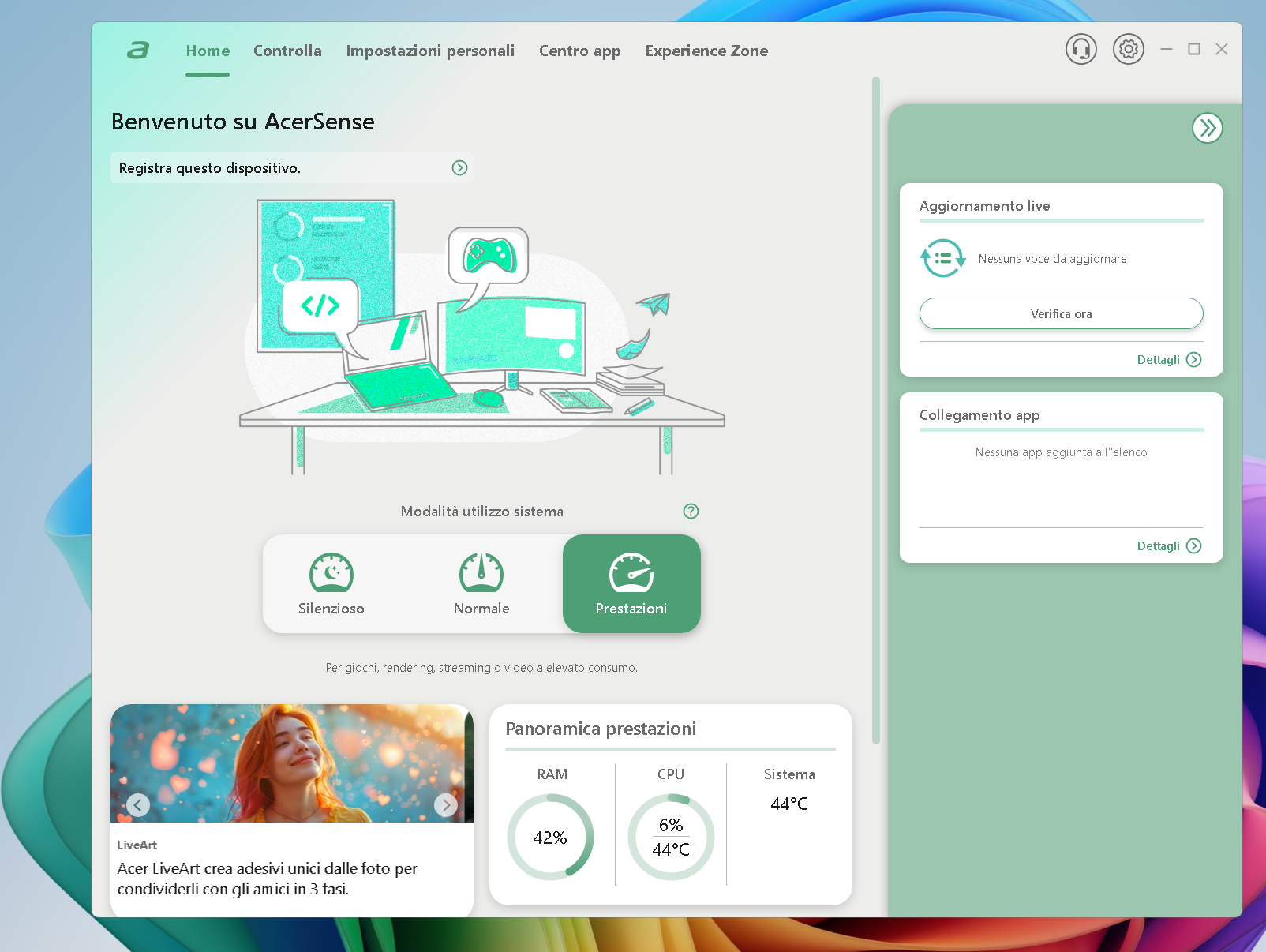
Task: Open the Centro app section
Action: [x=580, y=51]
